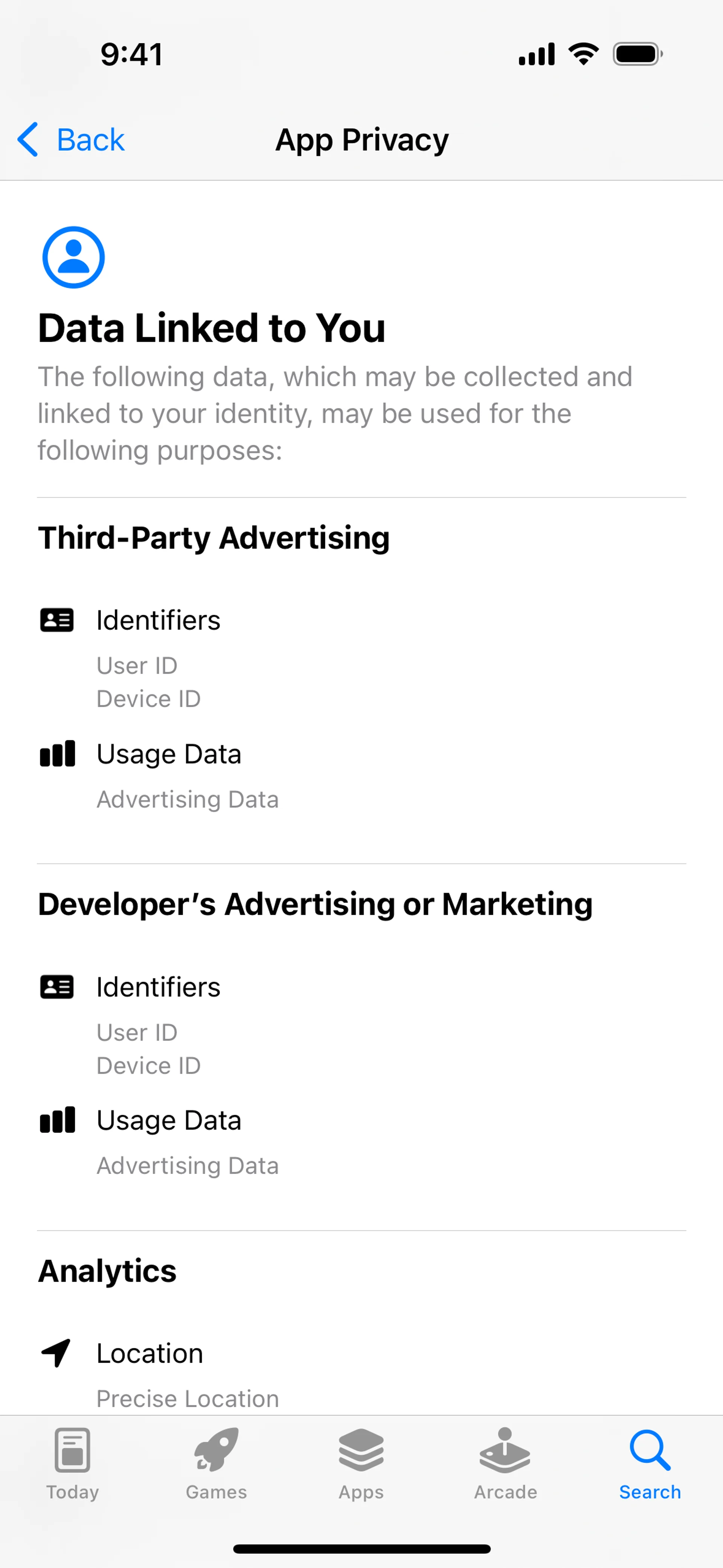723x1568 pixels.
Task: Tap the battery icon in status bar
Action: [637, 54]
